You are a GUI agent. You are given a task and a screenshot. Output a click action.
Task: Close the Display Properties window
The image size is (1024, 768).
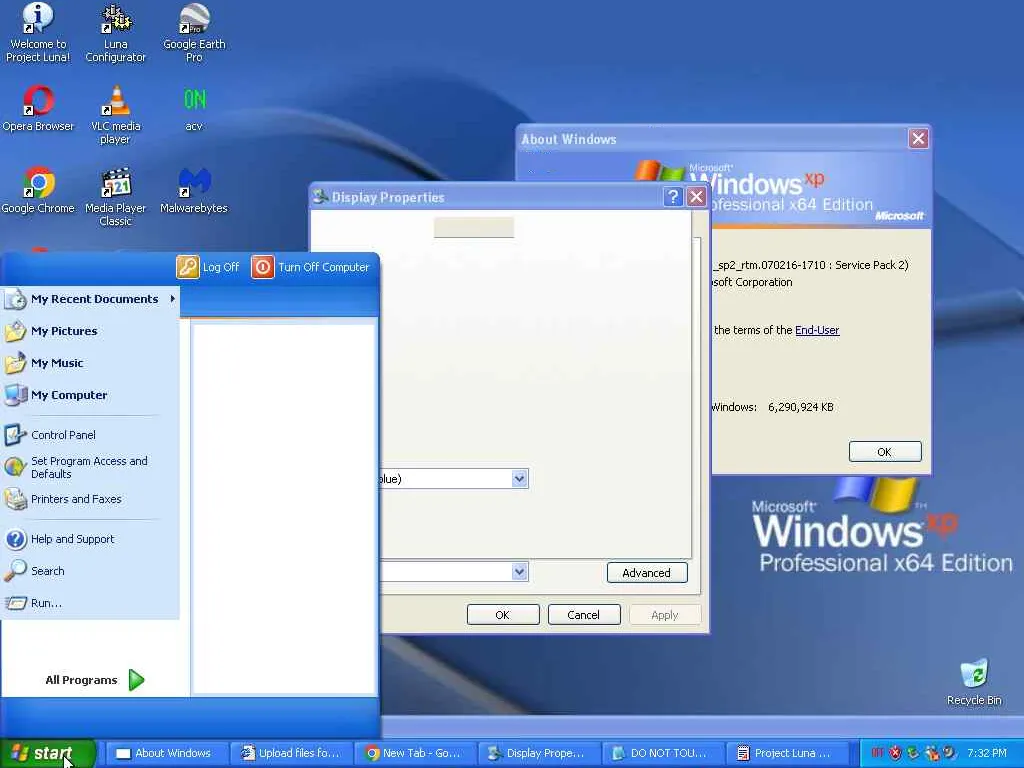pos(696,197)
